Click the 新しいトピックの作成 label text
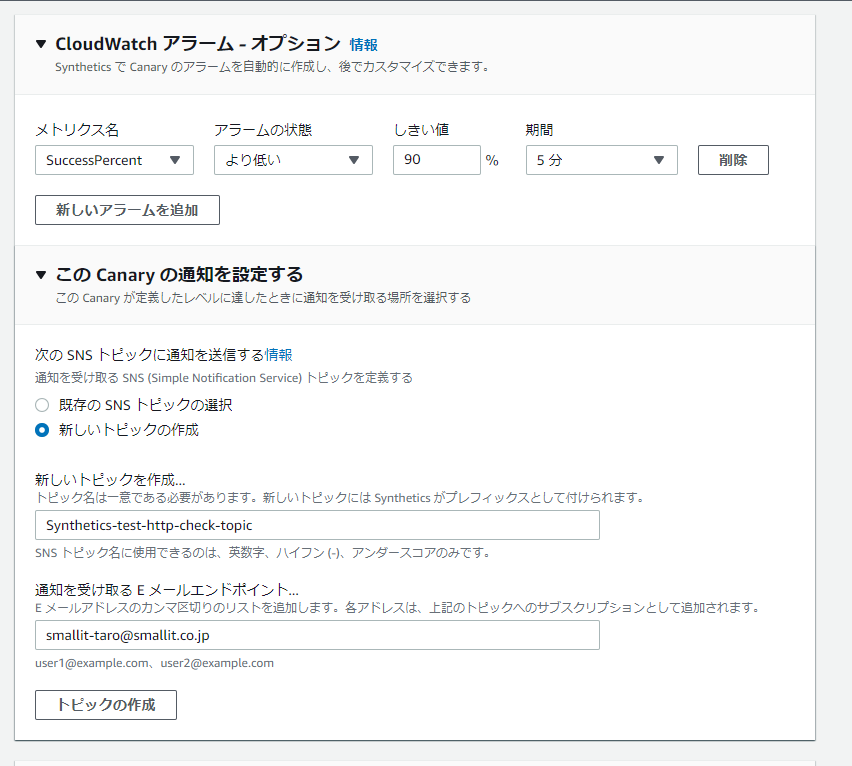Viewport: 852px width, 766px height. [x=128, y=430]
